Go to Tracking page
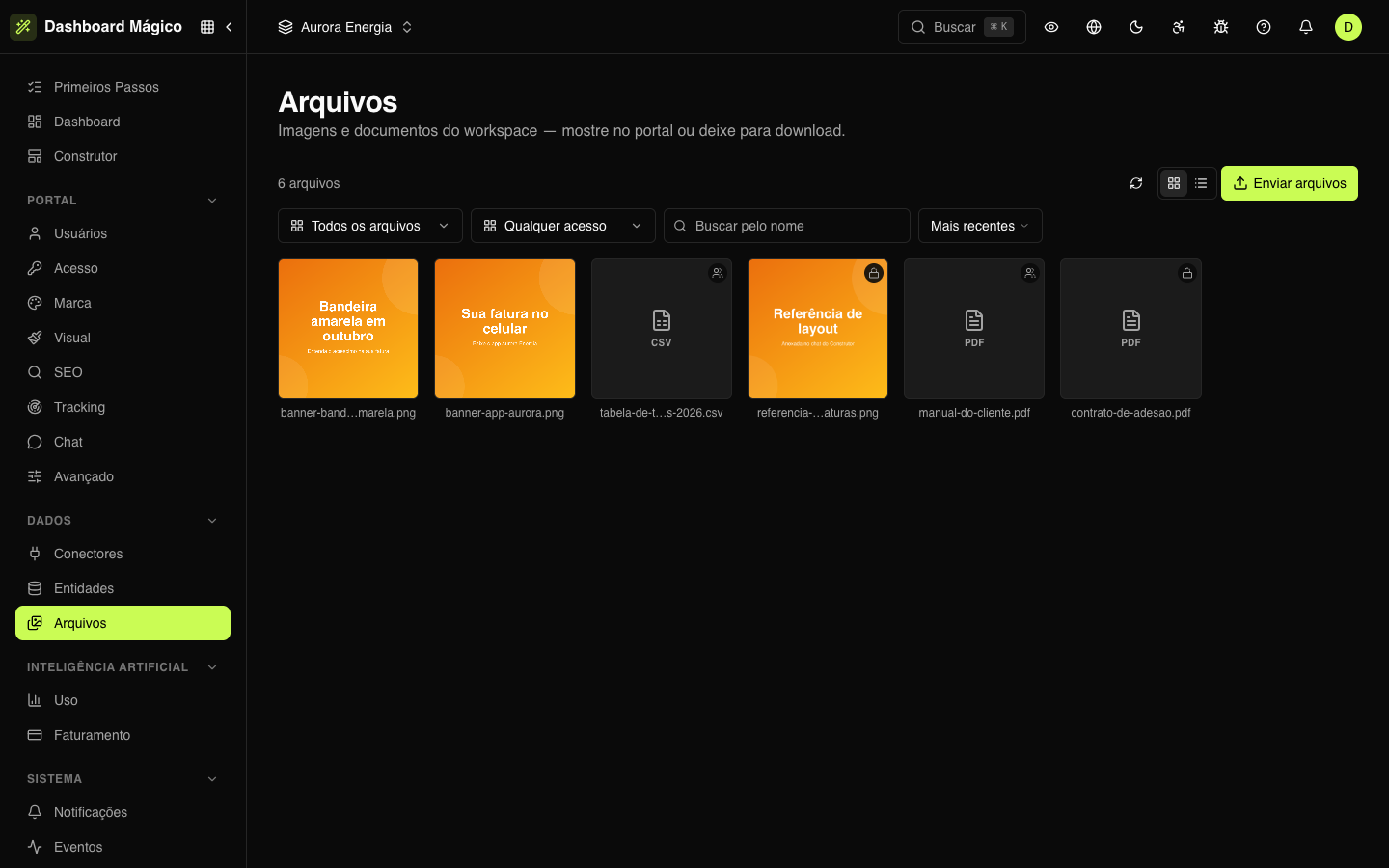The image size is (1389, 868). pos(123,407)
